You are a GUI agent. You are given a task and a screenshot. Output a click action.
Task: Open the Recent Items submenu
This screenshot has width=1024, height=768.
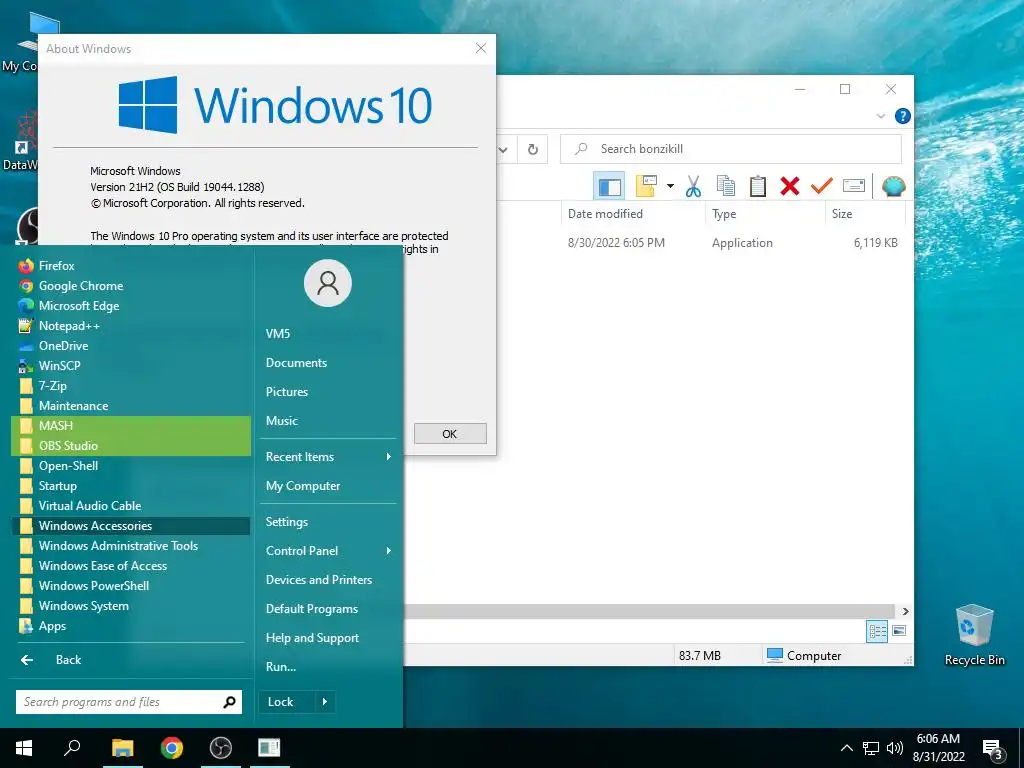[328, 457]
